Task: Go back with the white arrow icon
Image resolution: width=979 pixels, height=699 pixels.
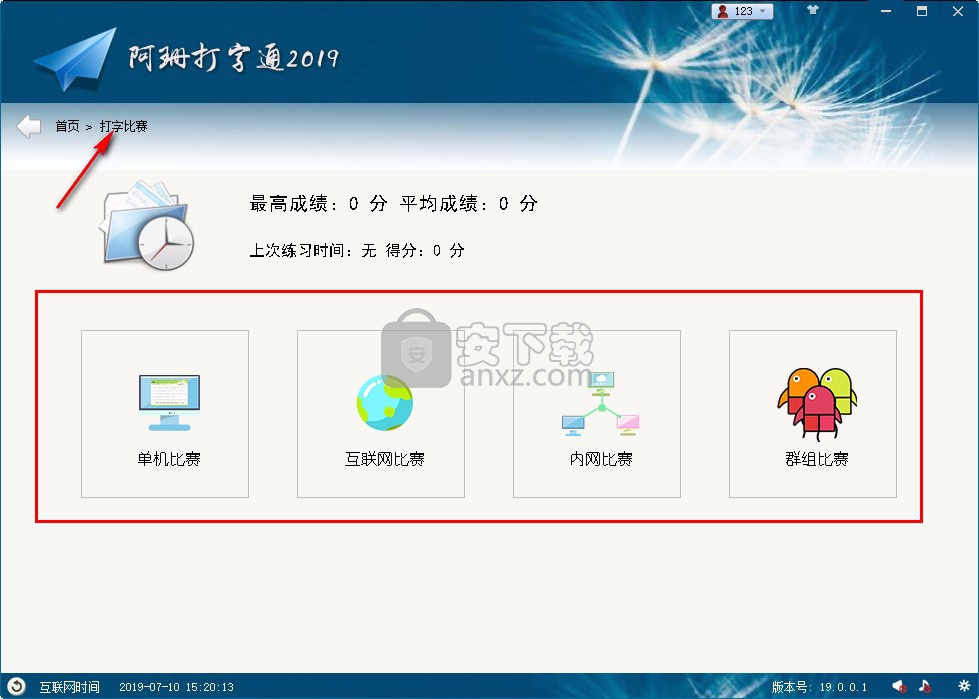Action: click(29, 126)
